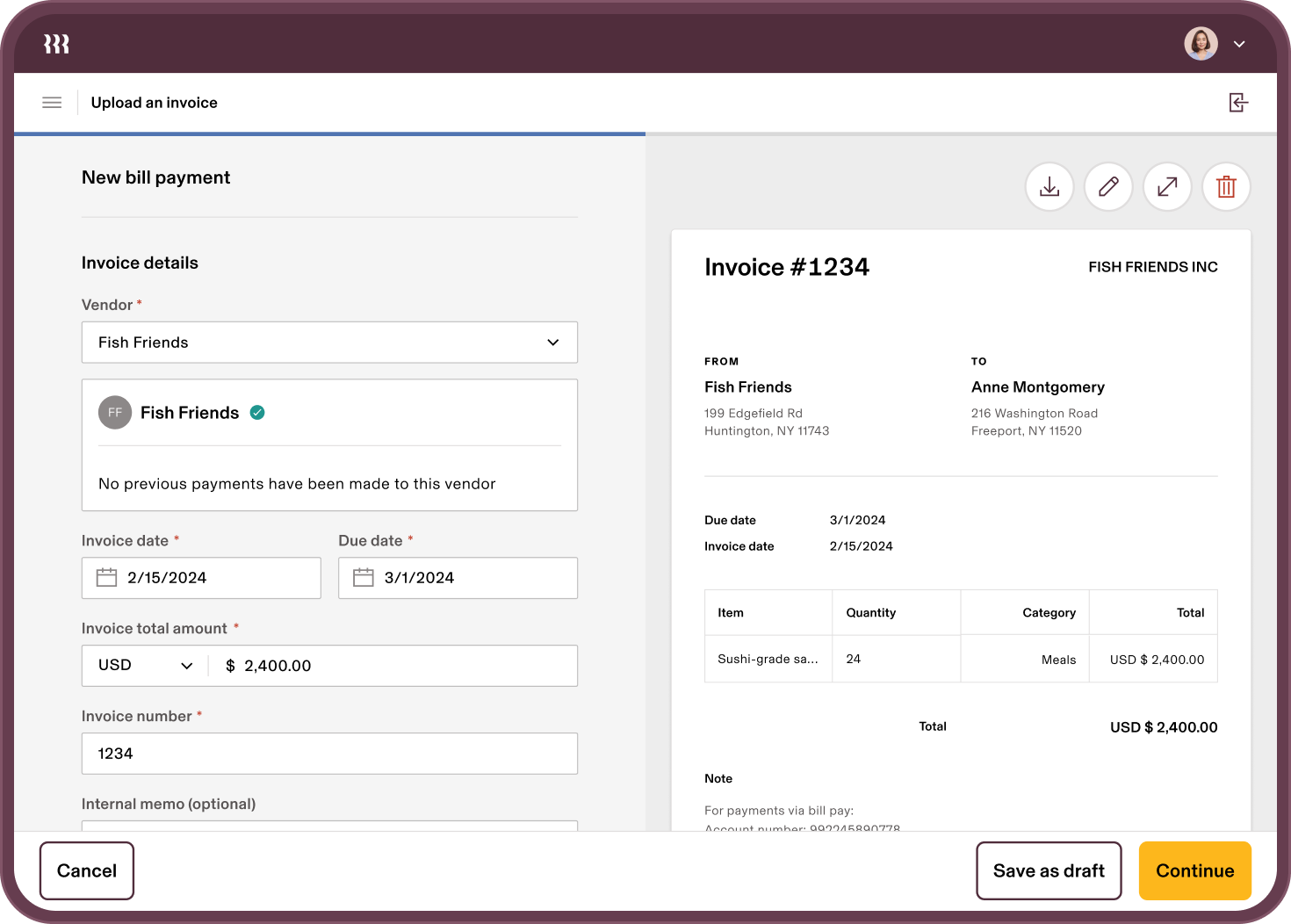Click the Internal memo field
This screenshot has width=1291, height=924.
click(x=329, y=826)
